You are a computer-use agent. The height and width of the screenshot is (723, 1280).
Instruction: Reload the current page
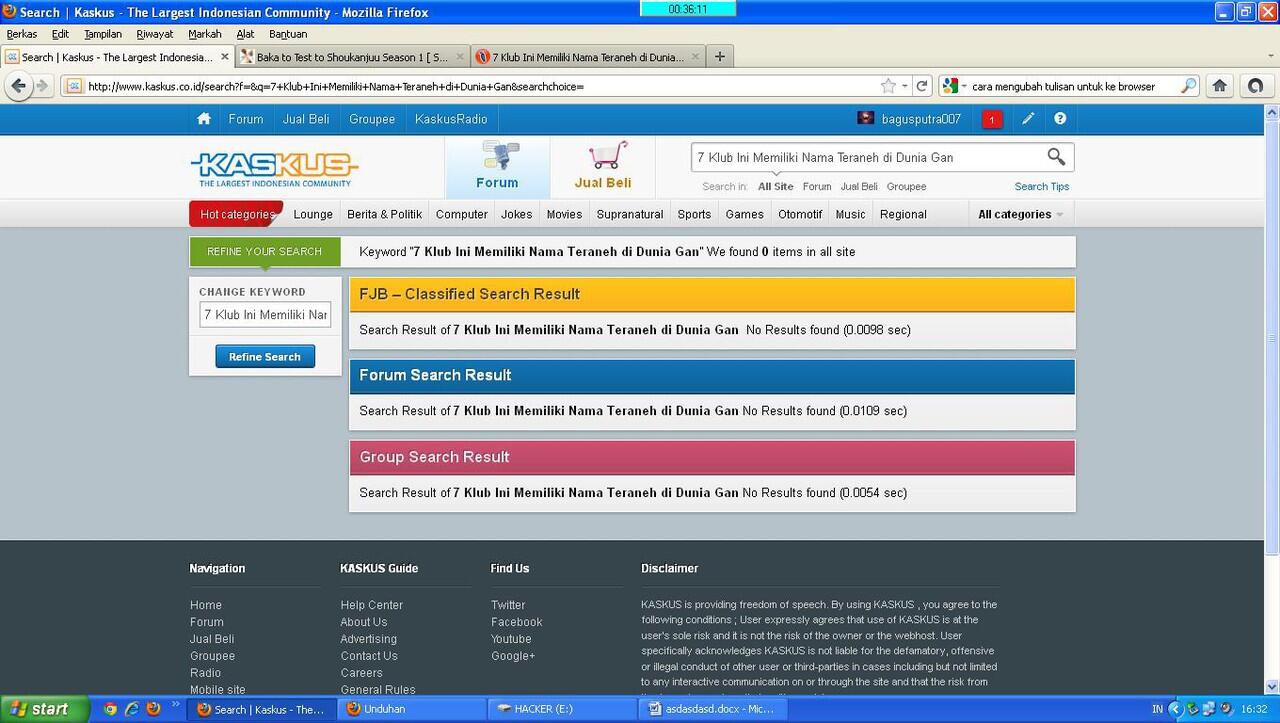point(922,86)
